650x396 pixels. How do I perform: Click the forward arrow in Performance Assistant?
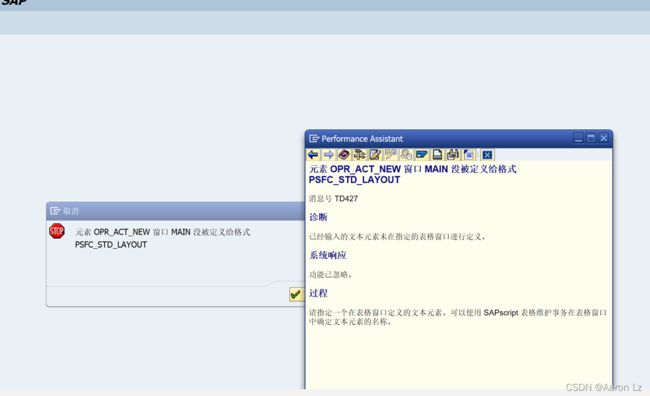(x=328, y=155)
